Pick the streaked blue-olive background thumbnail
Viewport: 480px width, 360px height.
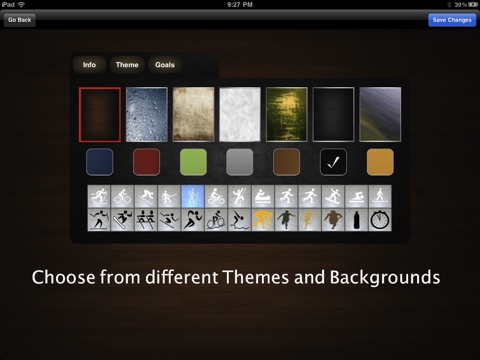point(380,115)
